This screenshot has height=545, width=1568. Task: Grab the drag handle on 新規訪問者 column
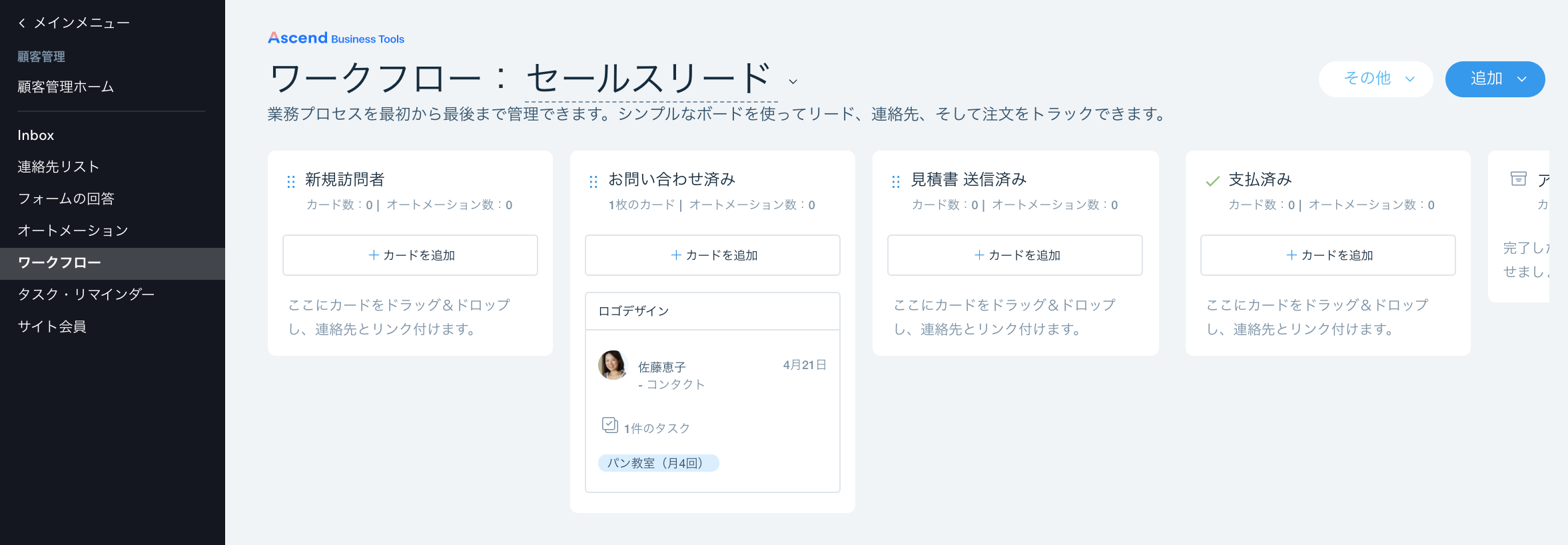(x=290, y=181)
